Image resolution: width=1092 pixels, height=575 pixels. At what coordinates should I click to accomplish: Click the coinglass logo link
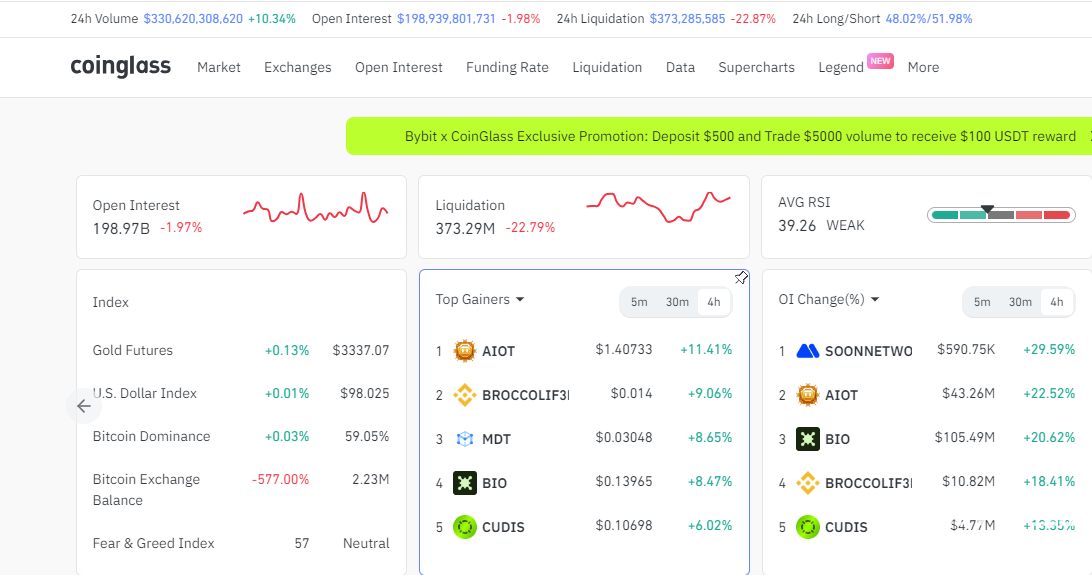point(121,67)
